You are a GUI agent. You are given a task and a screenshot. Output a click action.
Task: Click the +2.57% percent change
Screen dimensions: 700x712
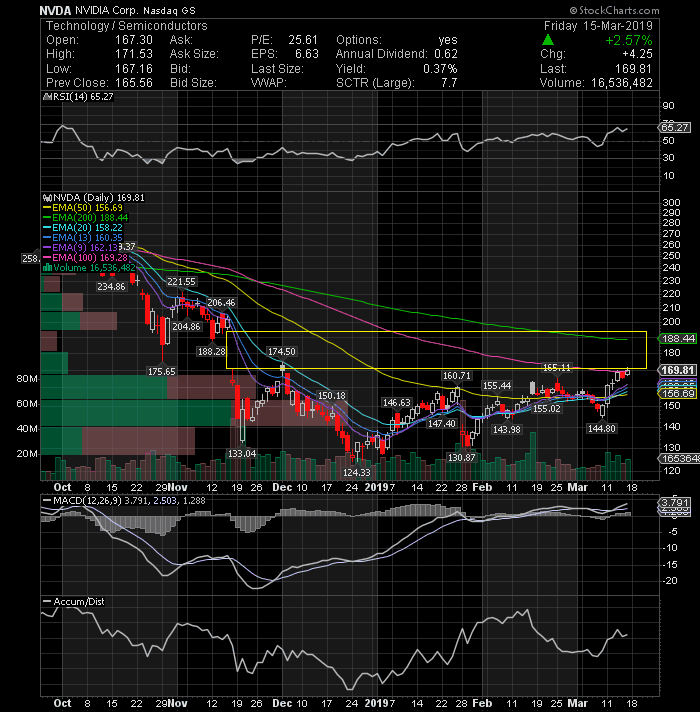(629, 40)
